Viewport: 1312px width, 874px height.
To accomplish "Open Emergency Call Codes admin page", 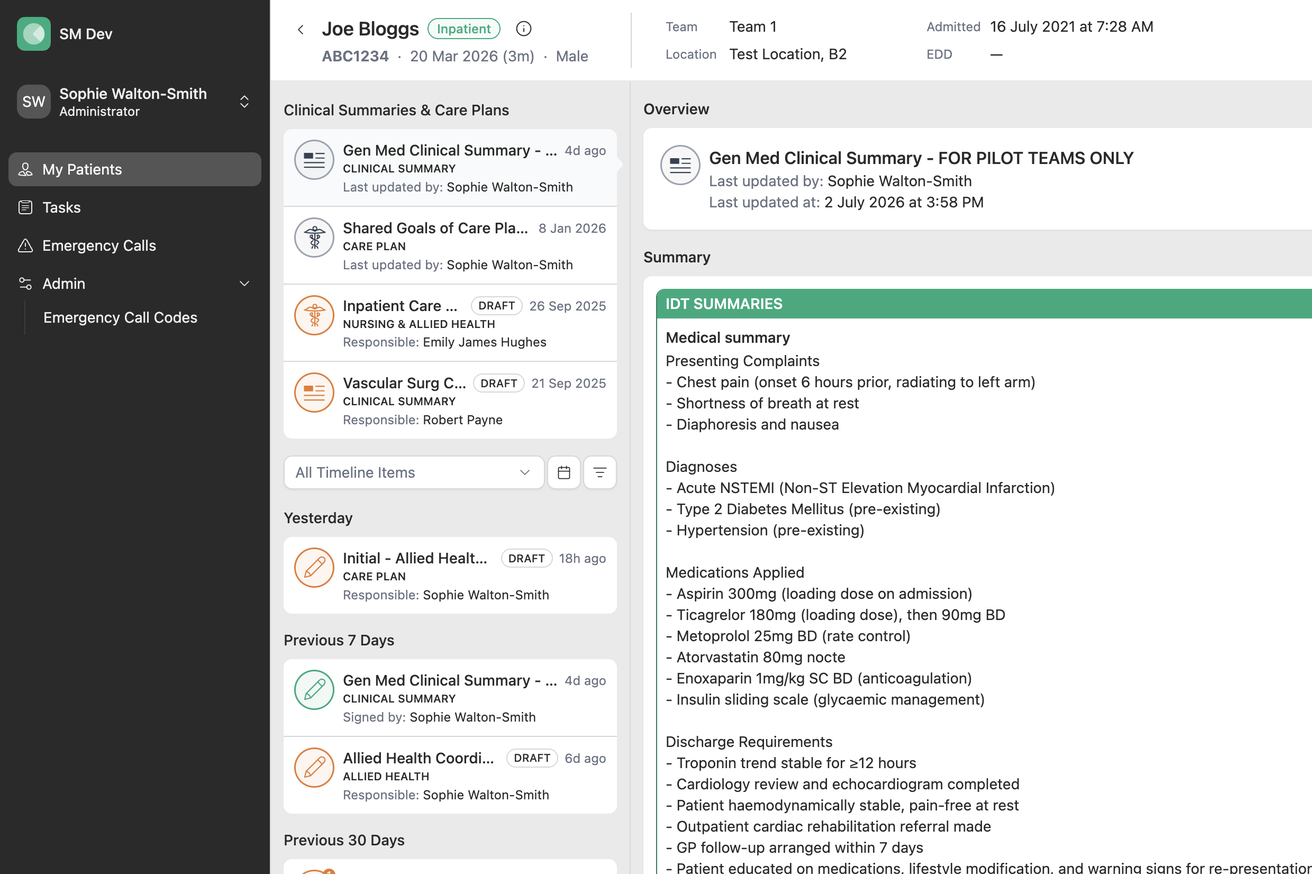I will coord(120,317).
